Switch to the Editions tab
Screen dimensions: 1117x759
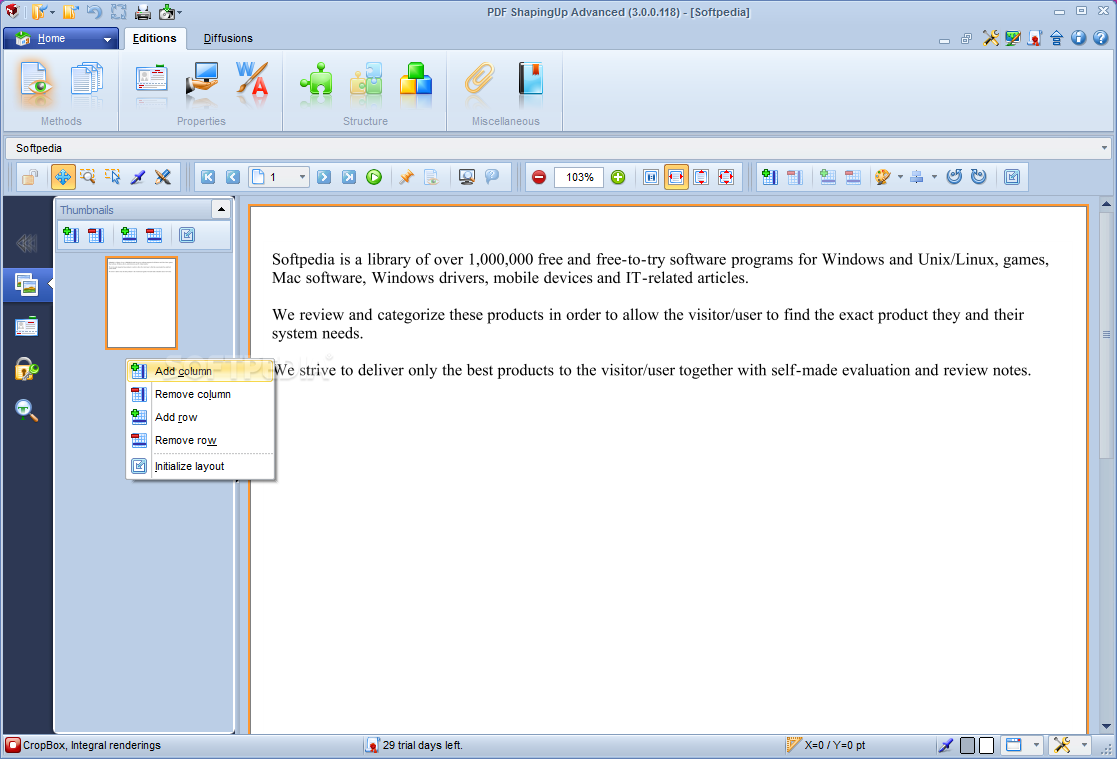pos(155,38)
